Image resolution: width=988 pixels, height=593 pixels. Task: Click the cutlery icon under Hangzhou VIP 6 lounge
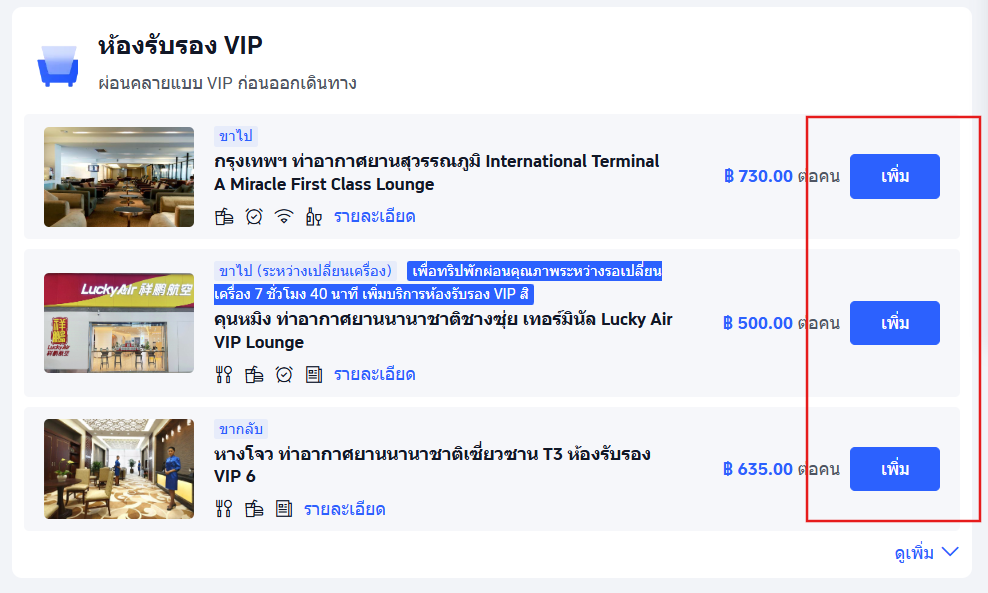(222, 510)
